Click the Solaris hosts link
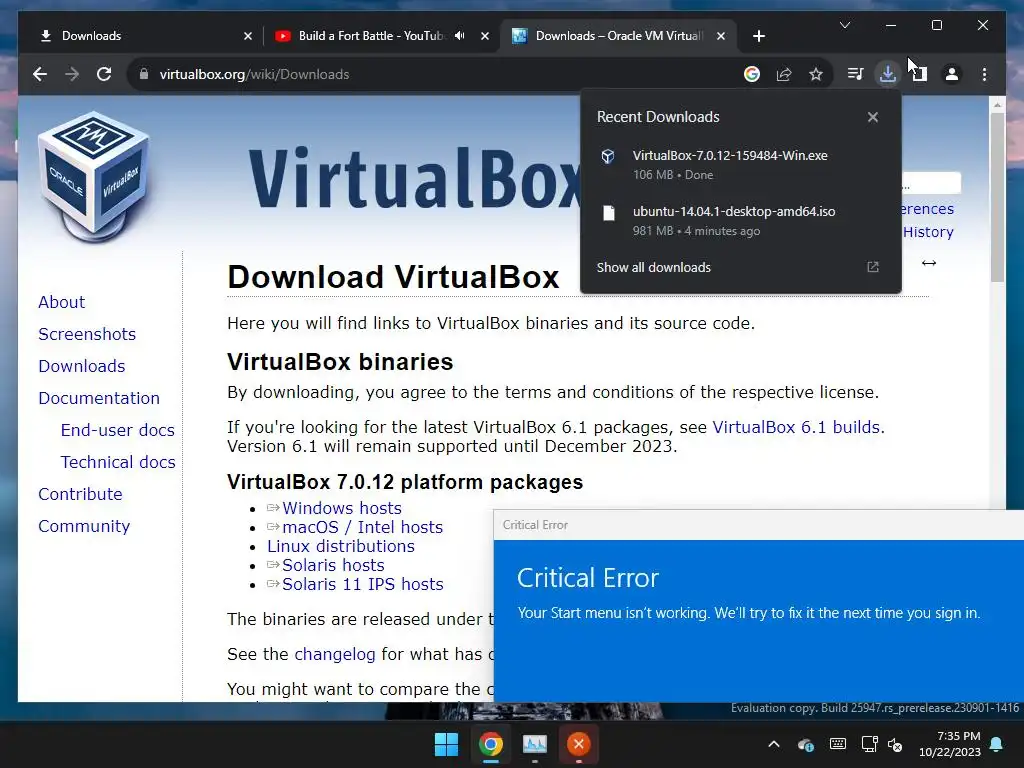 (x=333, y=565)
